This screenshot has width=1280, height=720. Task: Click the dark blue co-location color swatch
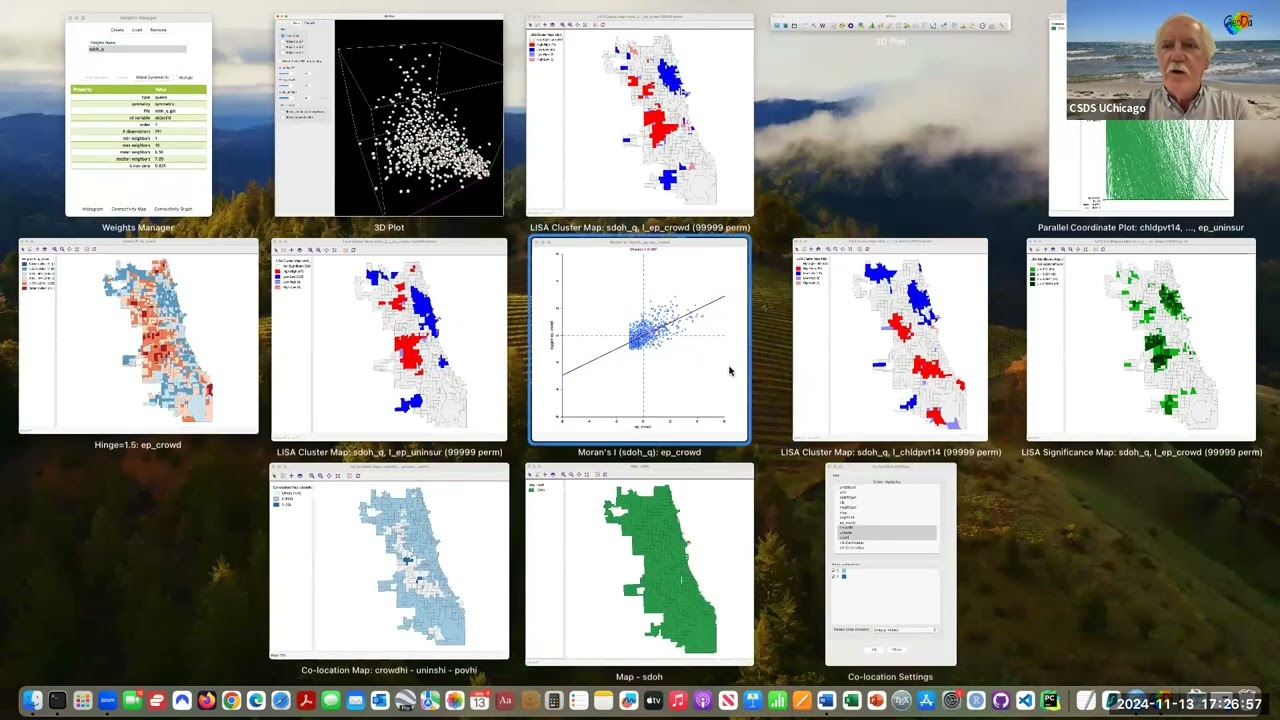844,577
